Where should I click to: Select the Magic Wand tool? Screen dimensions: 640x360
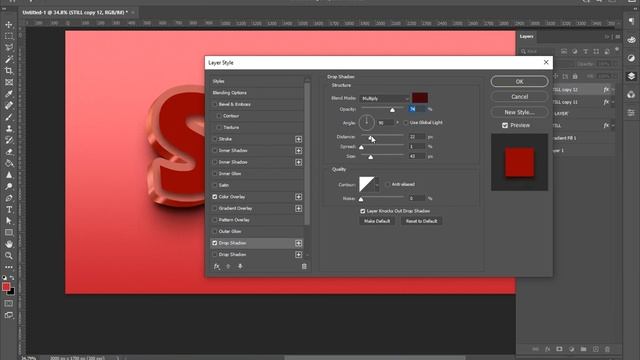tap(9, 59)
